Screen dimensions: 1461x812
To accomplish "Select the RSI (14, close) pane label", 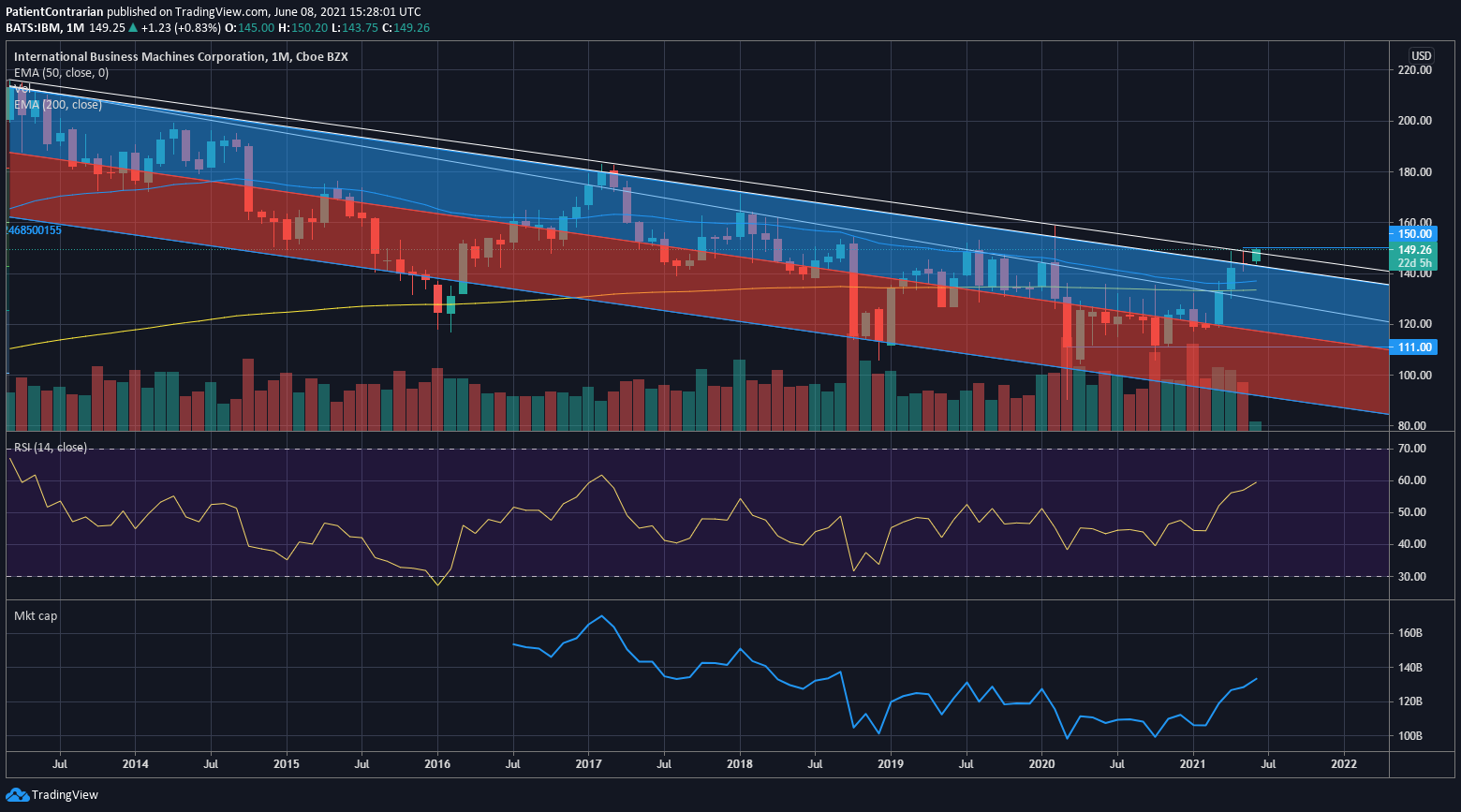I will pyautogui.click(x=51, y=448).
